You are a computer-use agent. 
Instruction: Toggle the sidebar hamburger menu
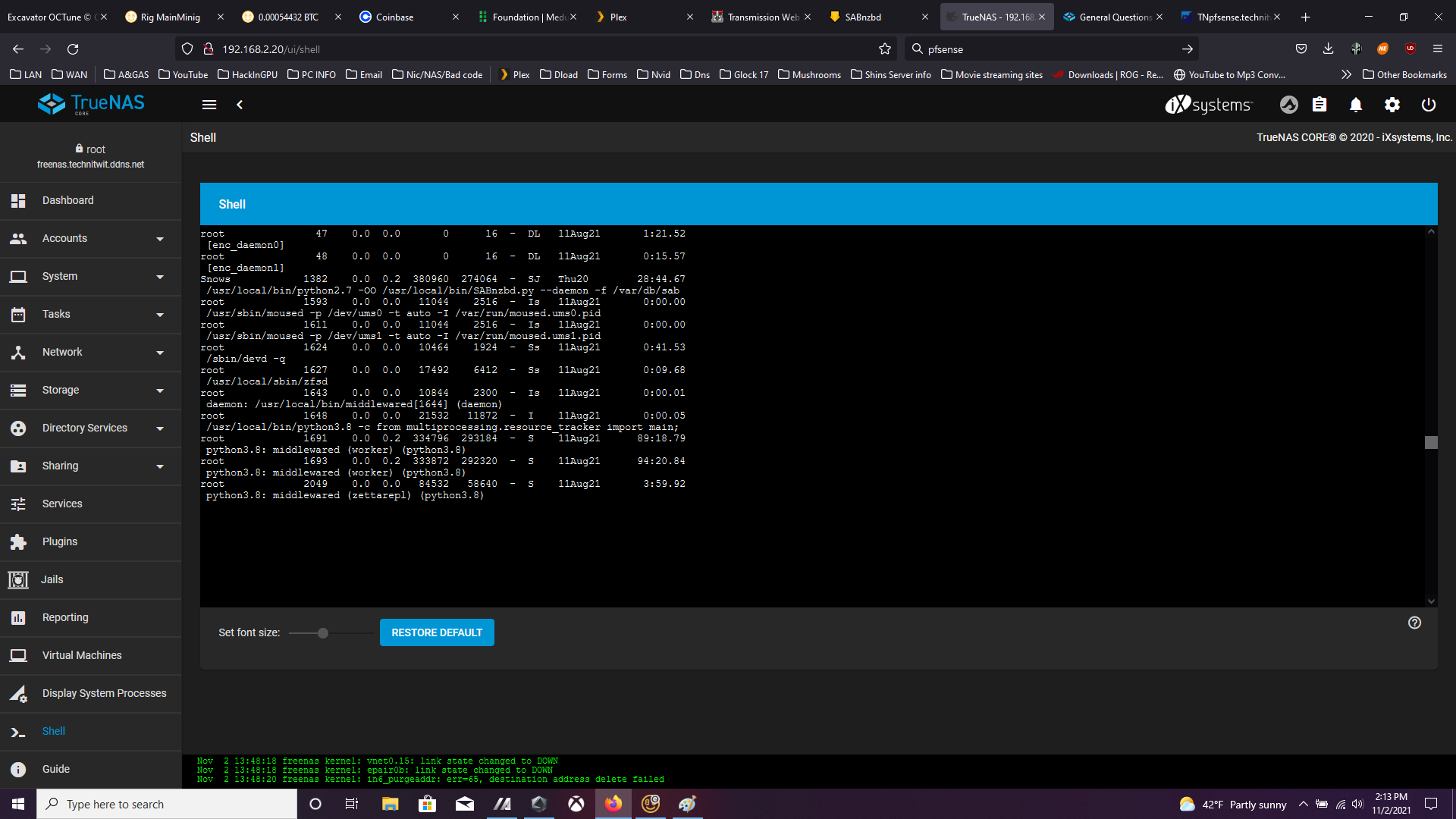209,105
